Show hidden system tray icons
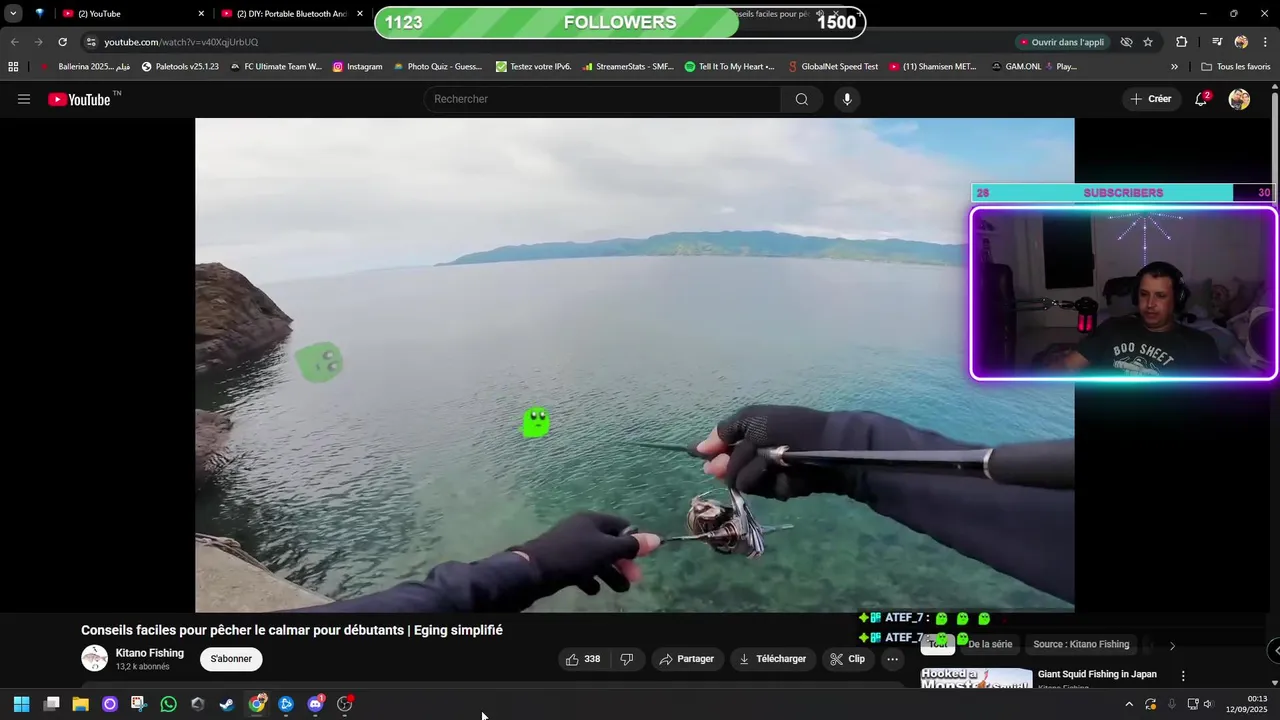The width and height of the screenshot is (1280, 720). tap(1129, 704)
